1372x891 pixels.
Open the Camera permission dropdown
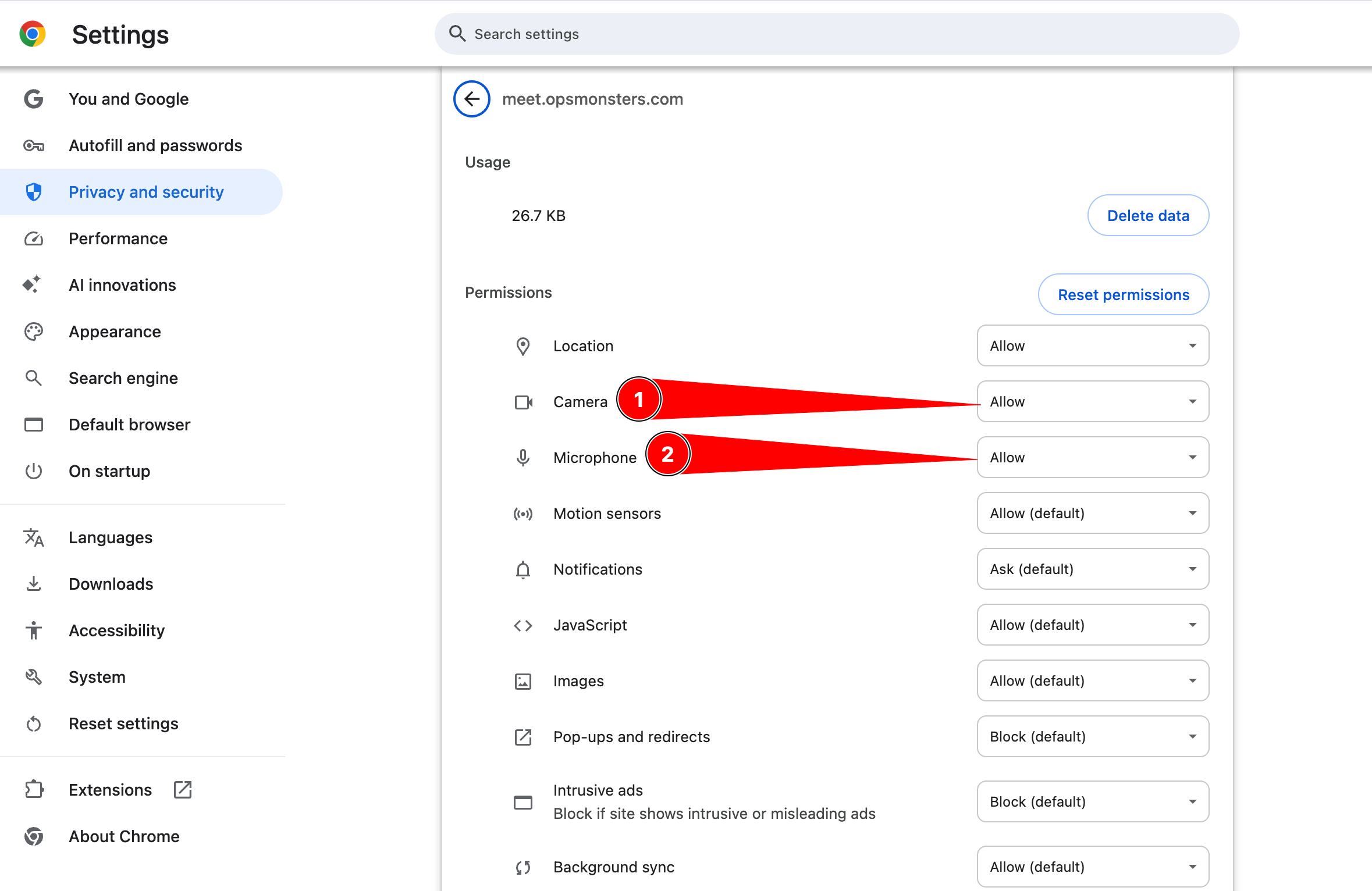pyautogui.click(x=1092, y=402)
